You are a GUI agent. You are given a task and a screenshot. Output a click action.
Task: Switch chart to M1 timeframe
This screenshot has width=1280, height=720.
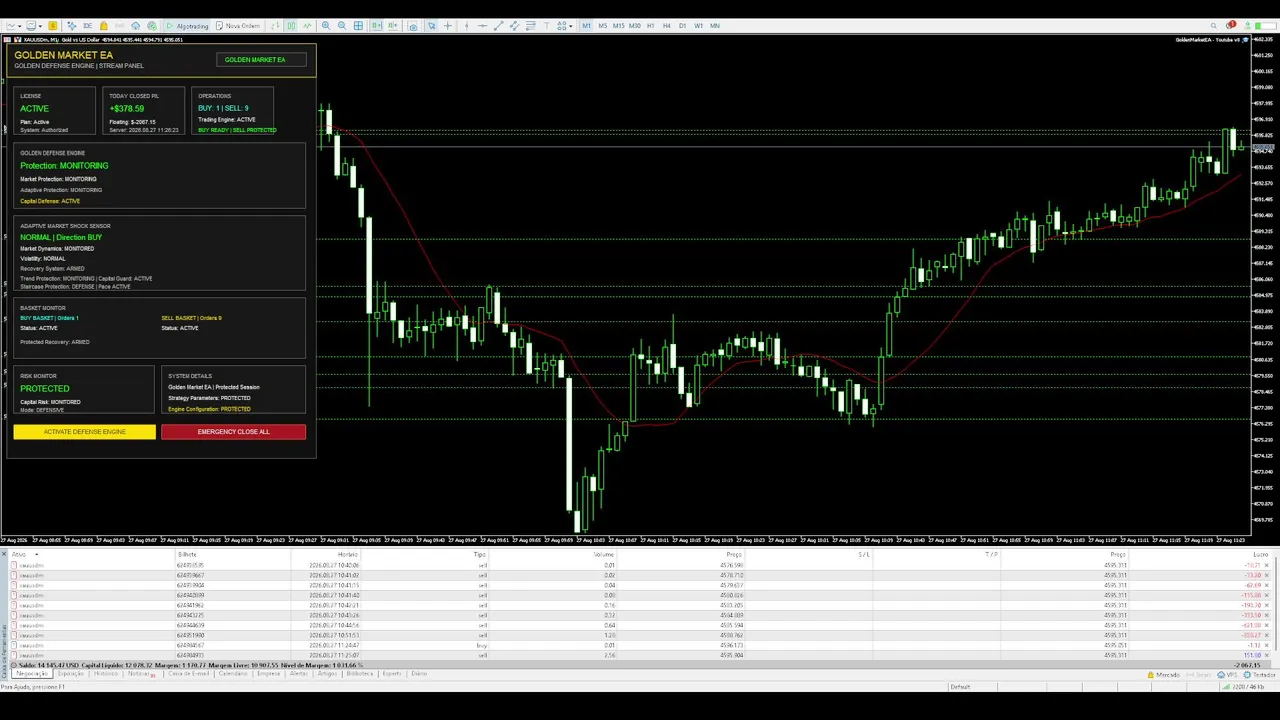[587, 26]
